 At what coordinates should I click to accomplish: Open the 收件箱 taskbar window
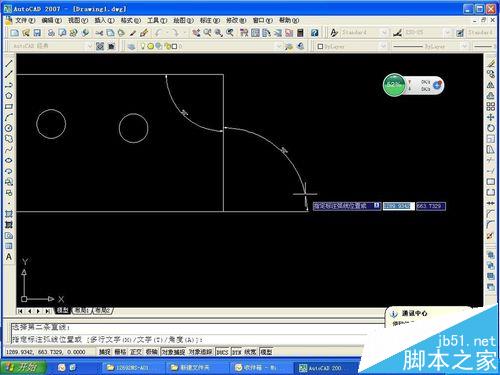(x=260, y=368)
